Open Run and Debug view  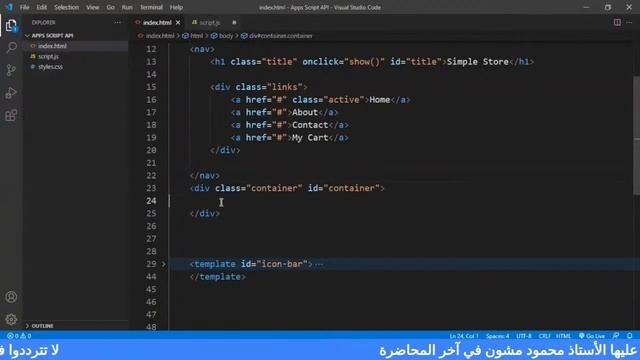[x=11, y=93]
